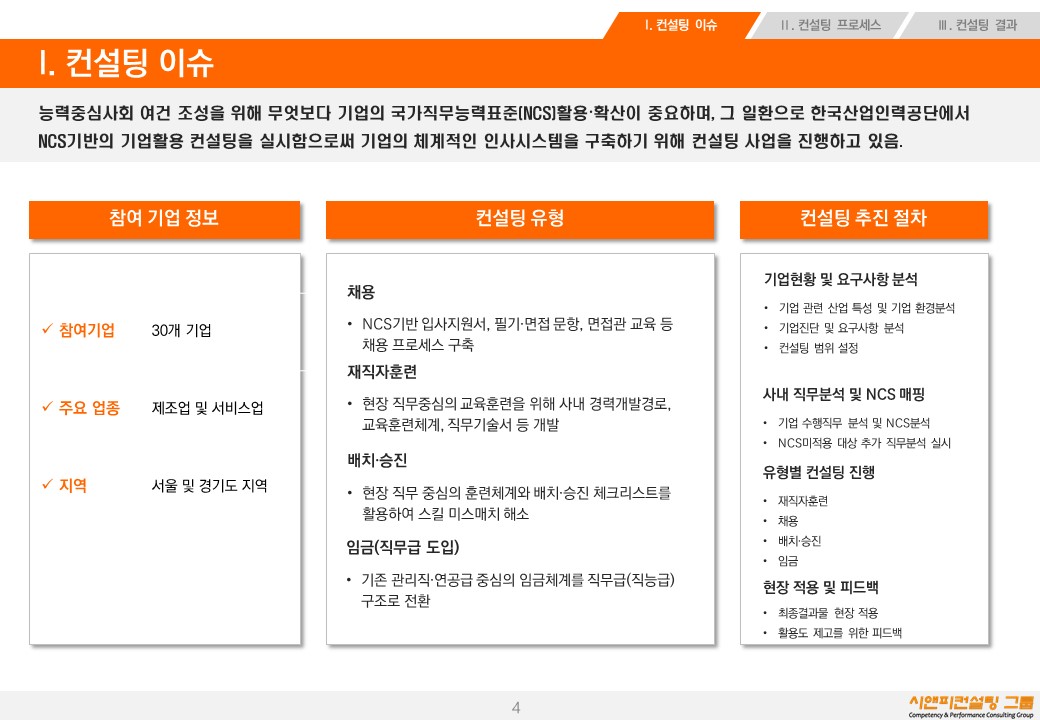Switch to 'II. 컨설팅 프로세스' tab
Screen dimensions: 1040x720
coord(830,25)
